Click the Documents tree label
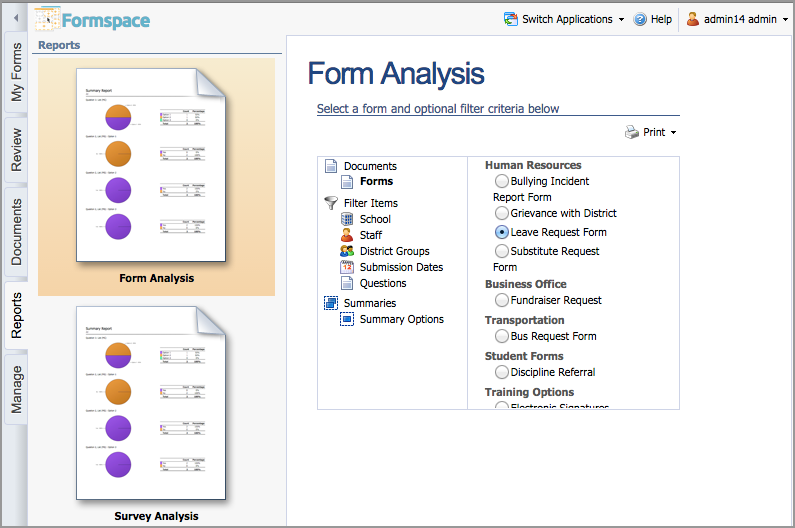 pos(370,166)
